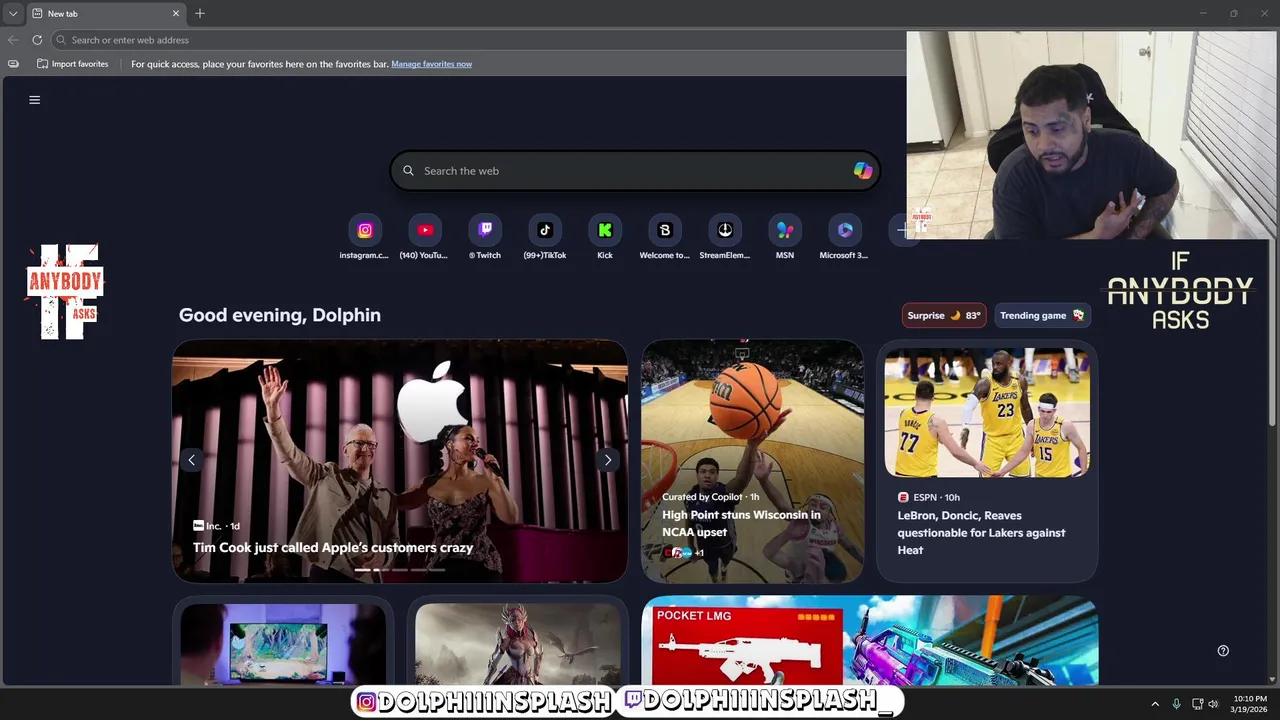Screen dimensions: 1280x720
Task: Click the 'Good evening, Dolphin' greeting
Action: click(x=279, y=315)
